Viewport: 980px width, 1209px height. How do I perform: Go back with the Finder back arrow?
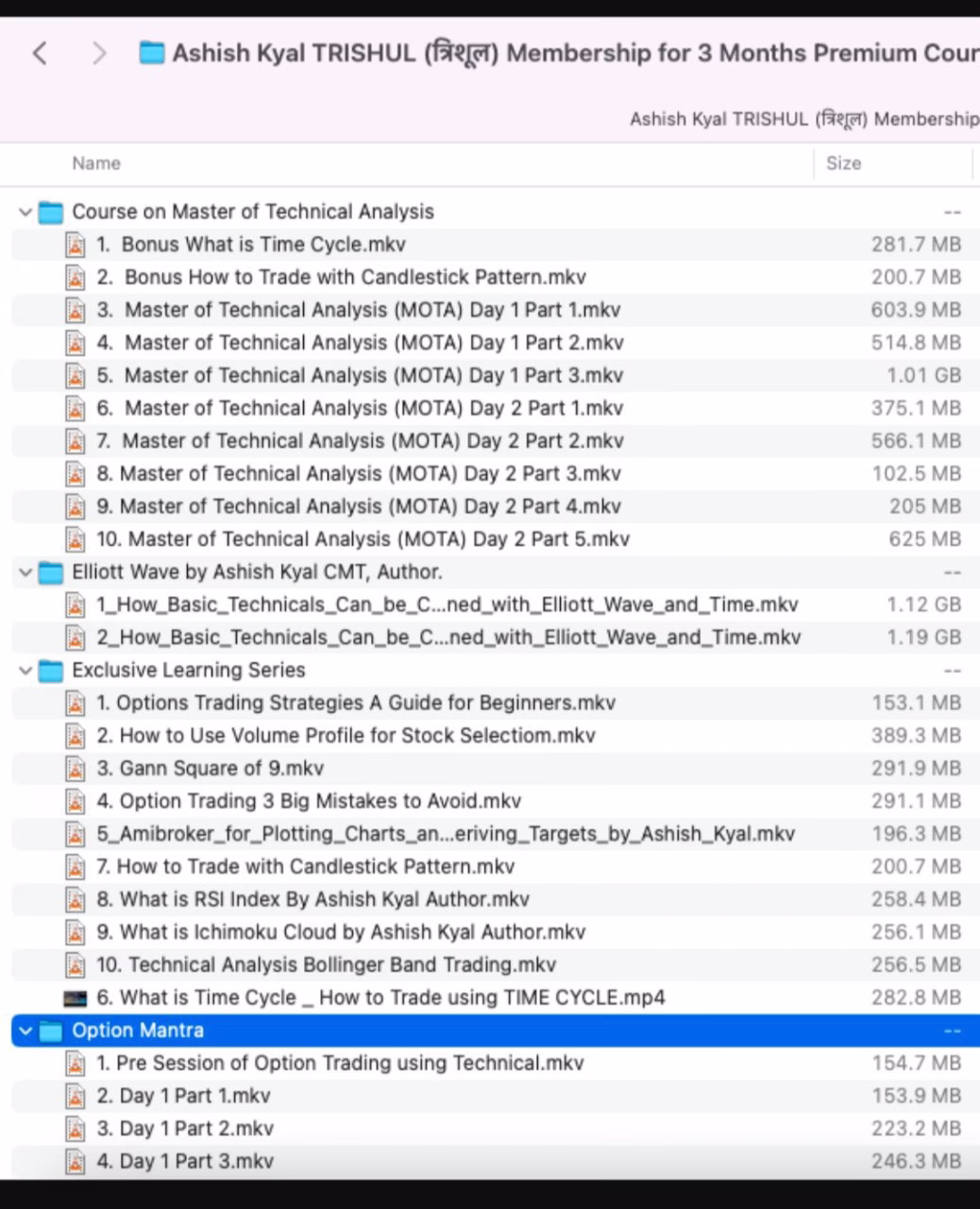click(x=40, y=53)
